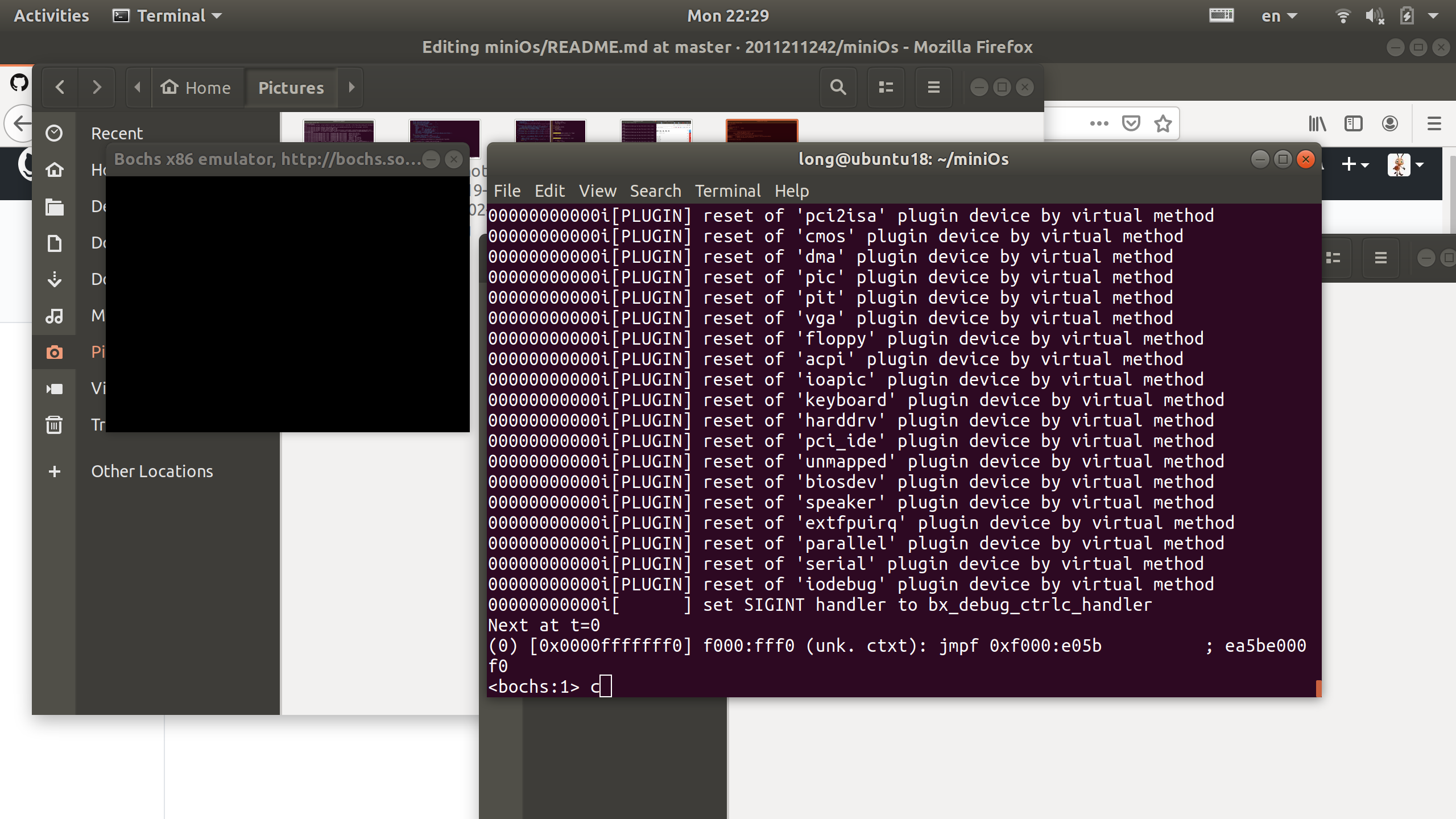Toggle Firefox sidebar view
This screenshot has width=1456, height=819.
[x=1353, y=123]
